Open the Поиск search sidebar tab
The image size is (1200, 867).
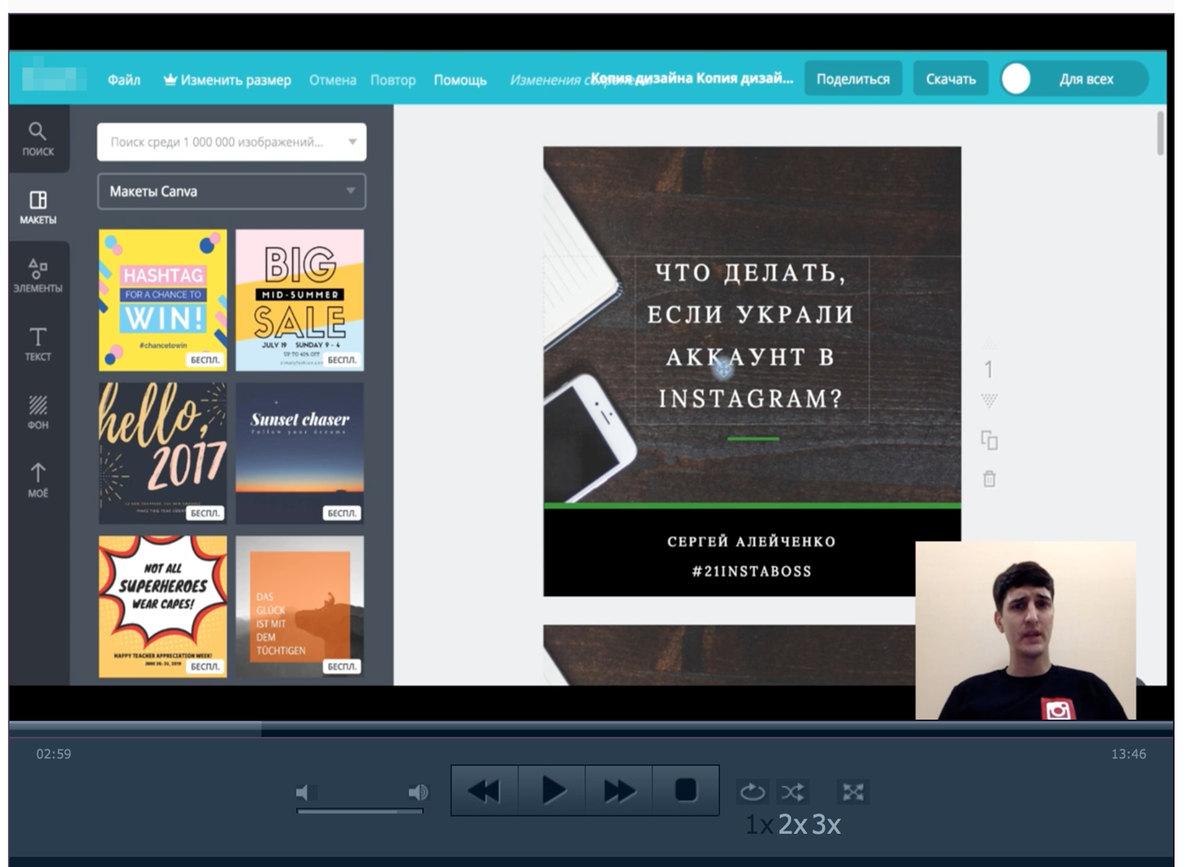click(x=38, y=139)
